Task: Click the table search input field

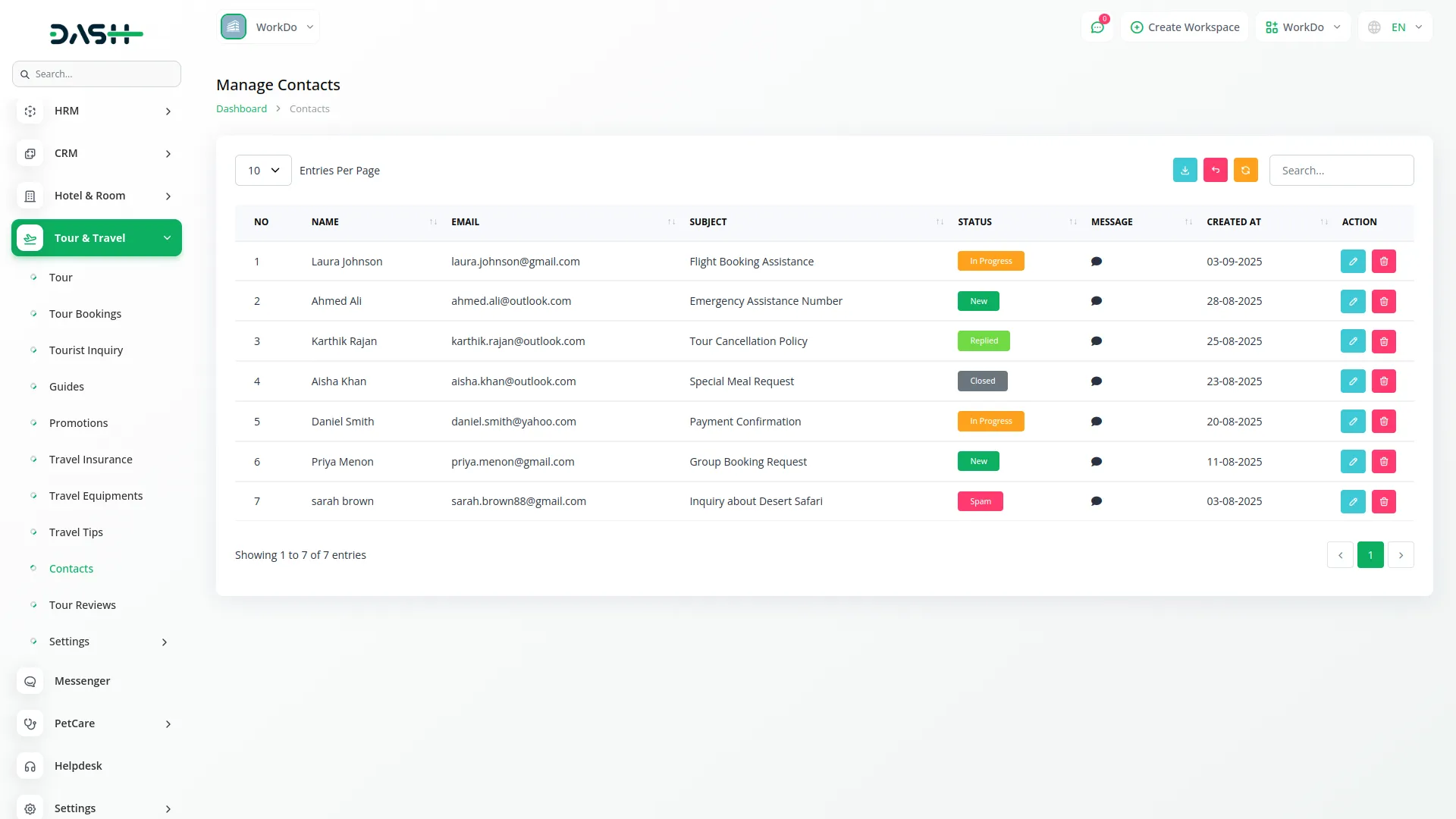Action: click(x=1341, y=170)
